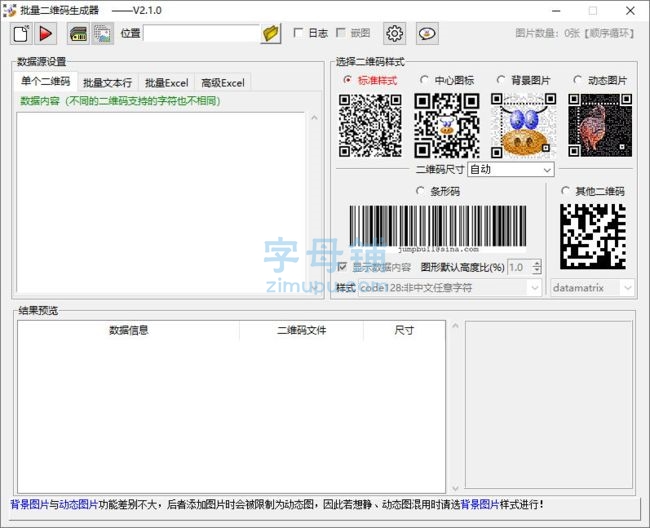This screenshot has height=528, width=650.
Task: Click the barcode sample image
Action: pos(438,229)
